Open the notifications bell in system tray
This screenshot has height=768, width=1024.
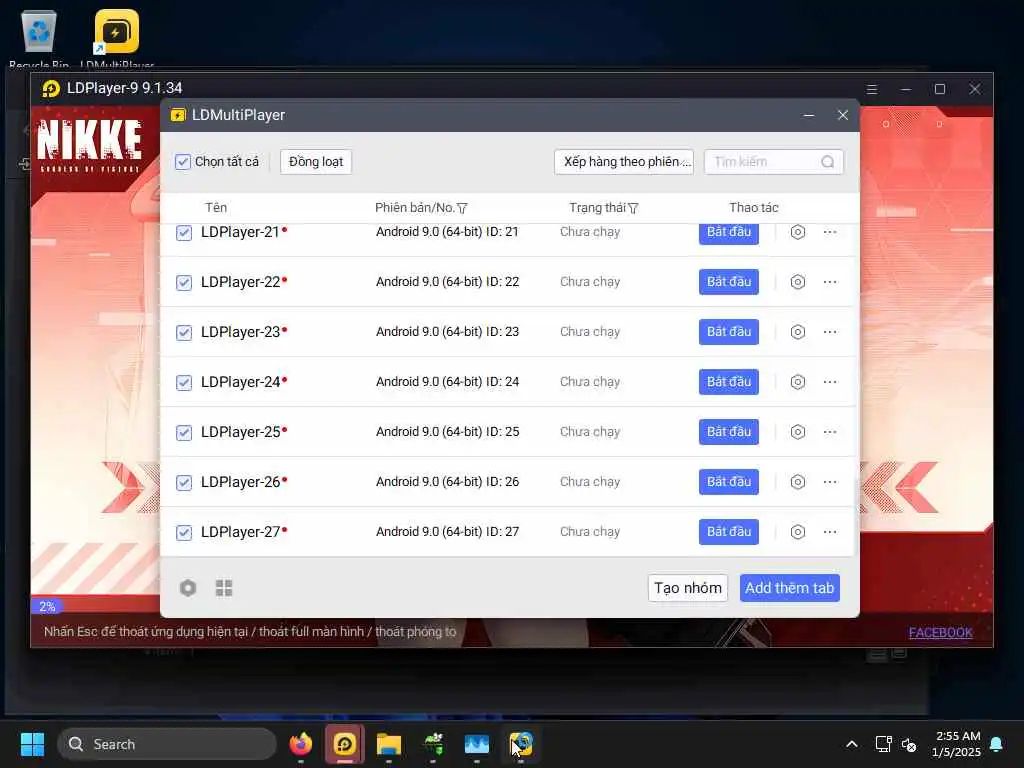click(x=997, y=744)
